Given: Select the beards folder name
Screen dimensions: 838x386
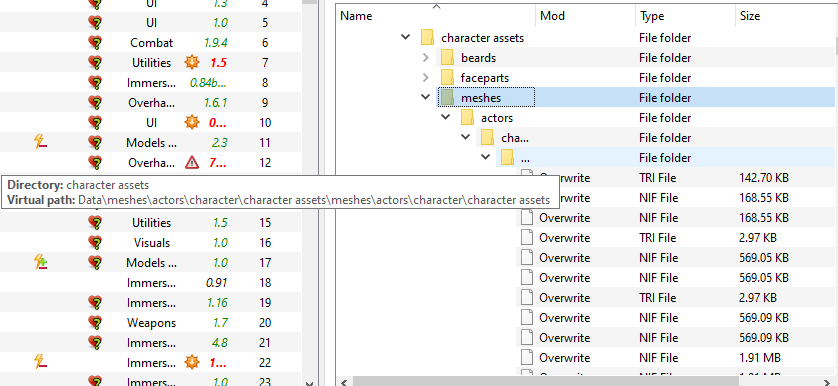Looking at the screenshot, I should (478, 58).
